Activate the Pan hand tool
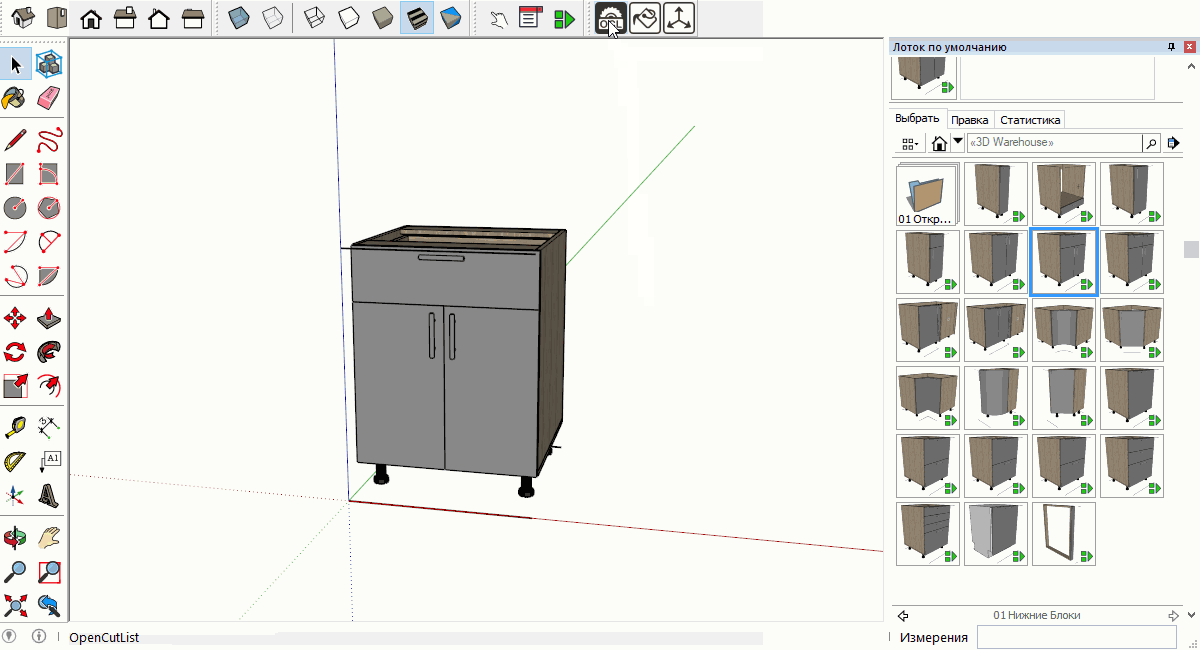Viewport: 1200px width, 650px height. click(x=49, y=539)
